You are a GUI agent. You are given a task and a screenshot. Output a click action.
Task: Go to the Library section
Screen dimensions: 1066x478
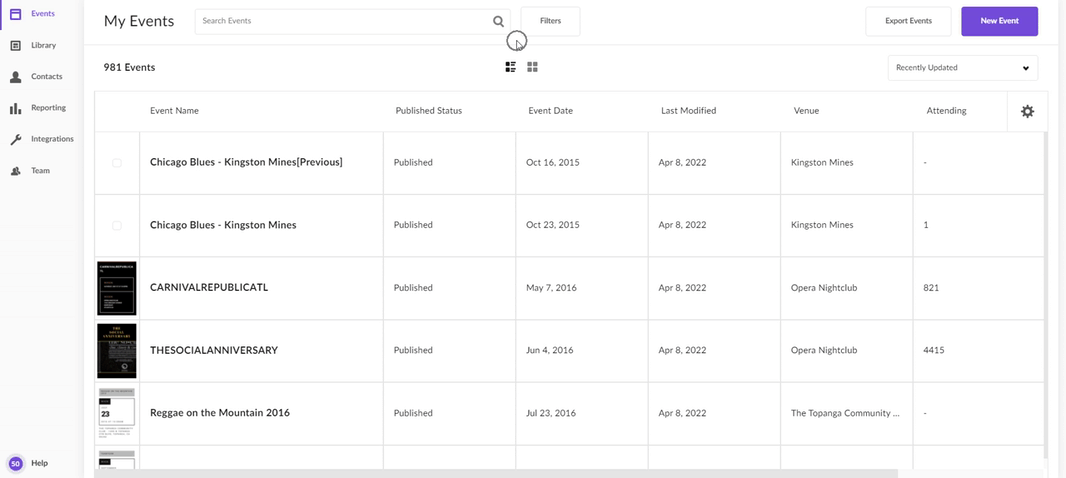pyautogui.click(x=43, y=46)
